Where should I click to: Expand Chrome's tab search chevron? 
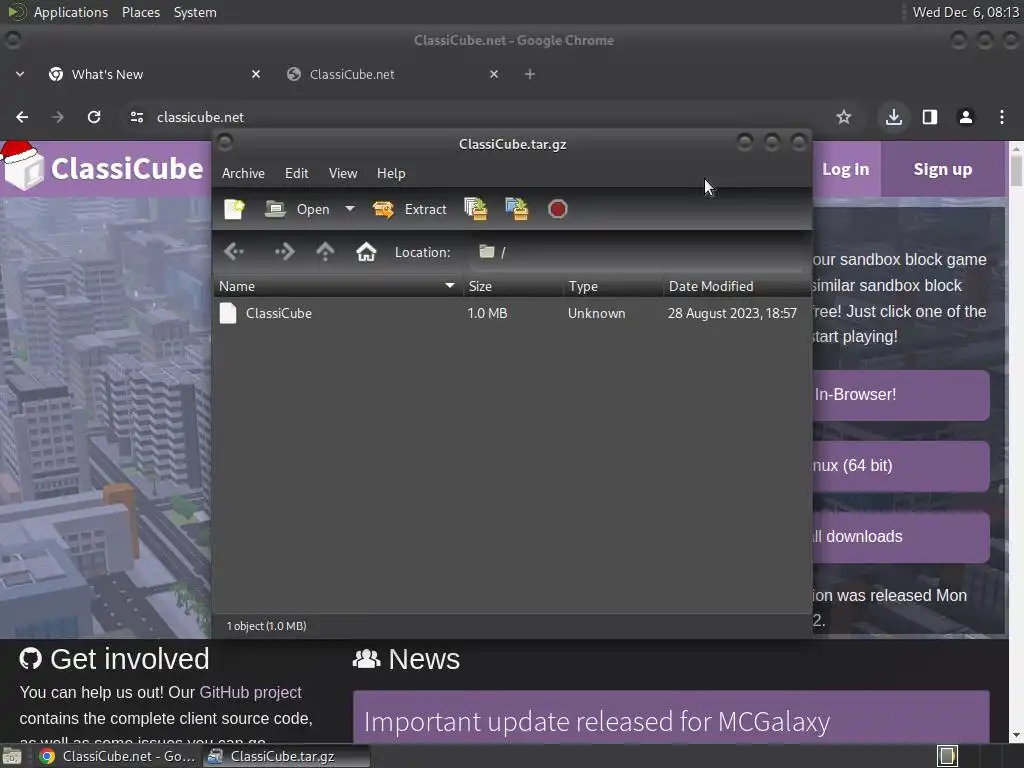pyautogui.click(x=20, y=74)
